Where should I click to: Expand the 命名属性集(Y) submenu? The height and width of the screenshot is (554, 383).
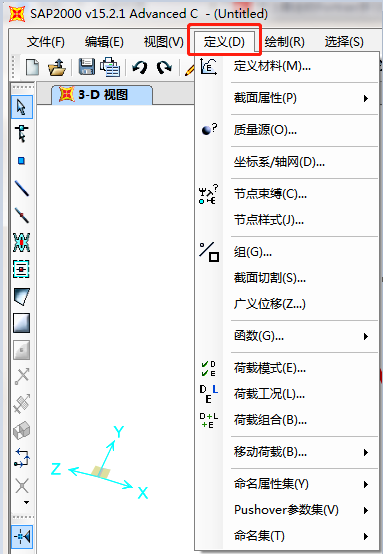pos(287,484)
